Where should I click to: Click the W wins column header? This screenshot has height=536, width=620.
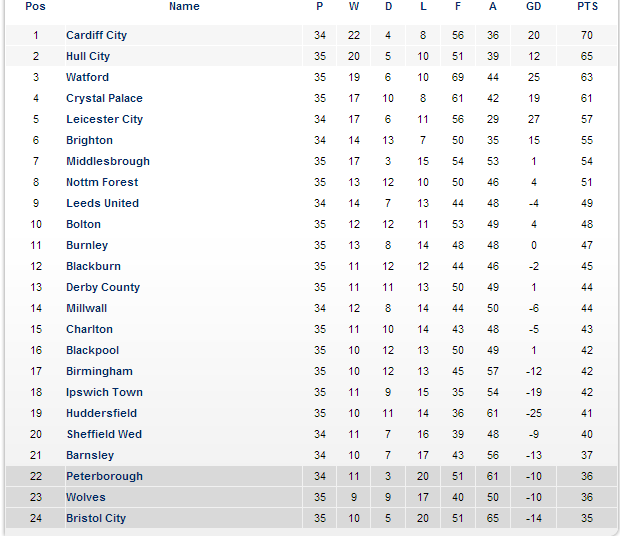(354, 7)
